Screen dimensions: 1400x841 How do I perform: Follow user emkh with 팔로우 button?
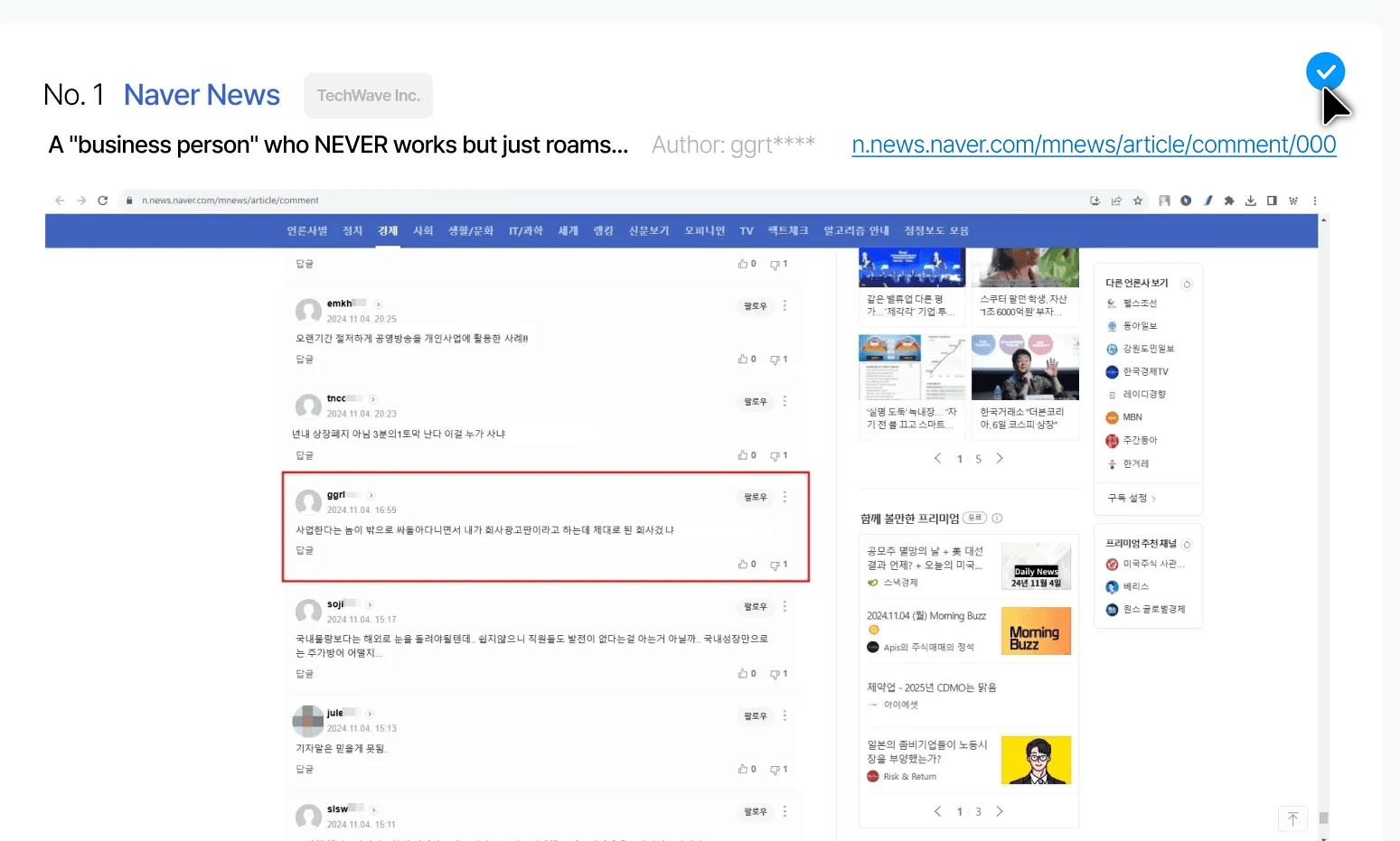tap(756, 306)
